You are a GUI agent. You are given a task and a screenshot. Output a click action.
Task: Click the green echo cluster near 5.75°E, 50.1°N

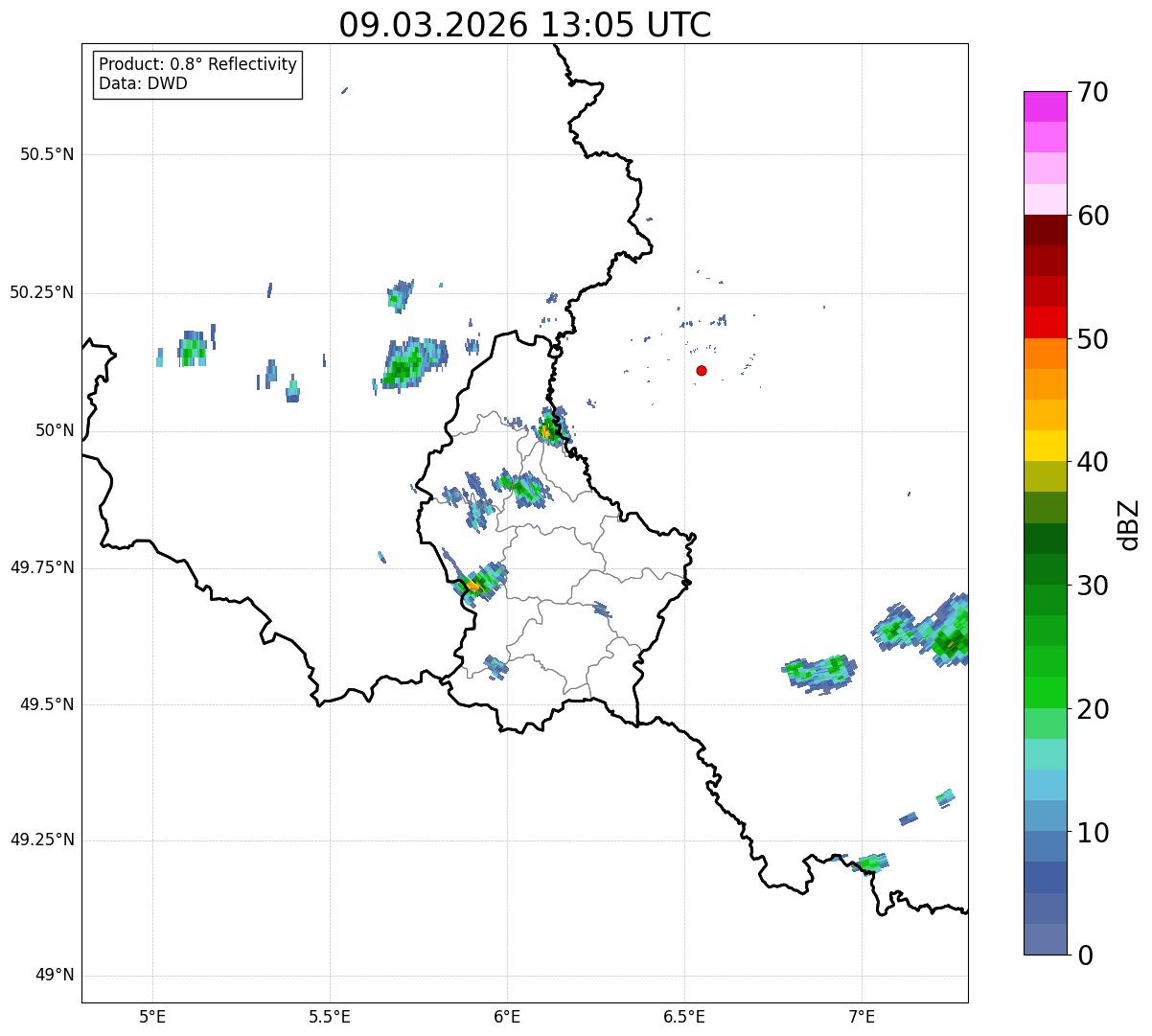click(410, 364)
